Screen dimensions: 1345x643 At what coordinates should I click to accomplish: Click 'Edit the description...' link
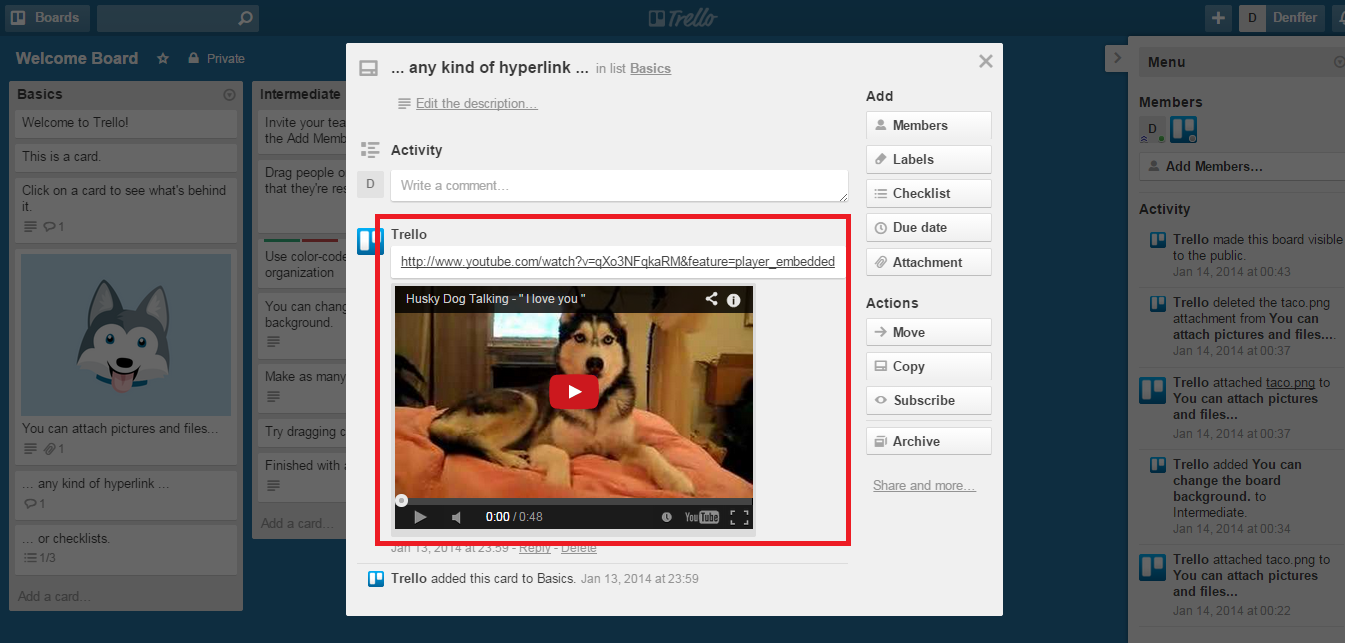tap(476, 104)
